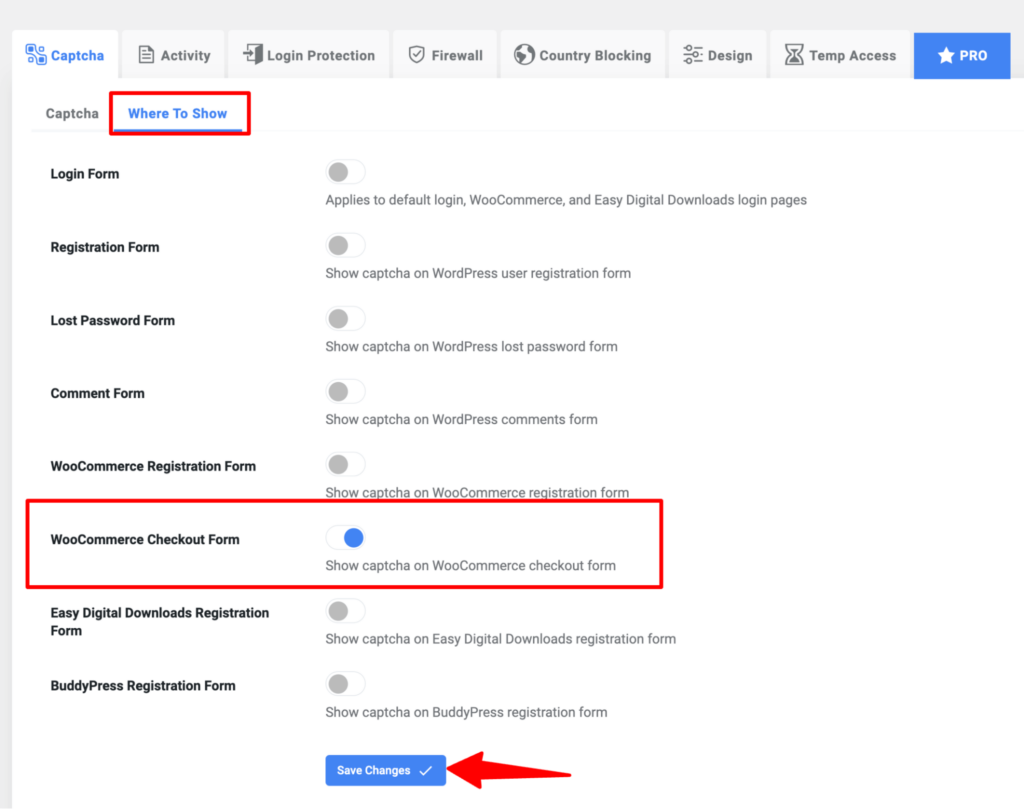Screen dimensions: 1024x809
Task: Enable the Login Form captcha toggle
Action: [x=345, y=171]
